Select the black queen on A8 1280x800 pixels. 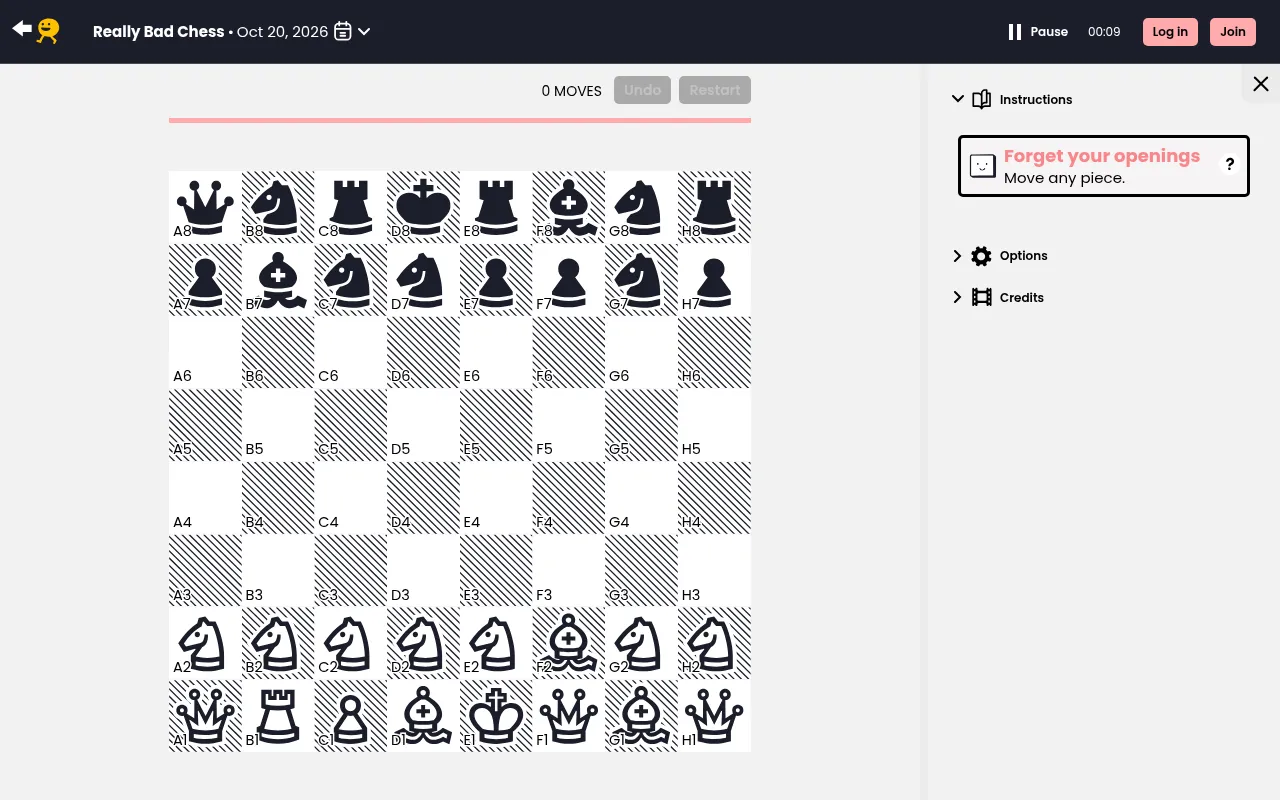pyautogui.click(x=205, y=207)
